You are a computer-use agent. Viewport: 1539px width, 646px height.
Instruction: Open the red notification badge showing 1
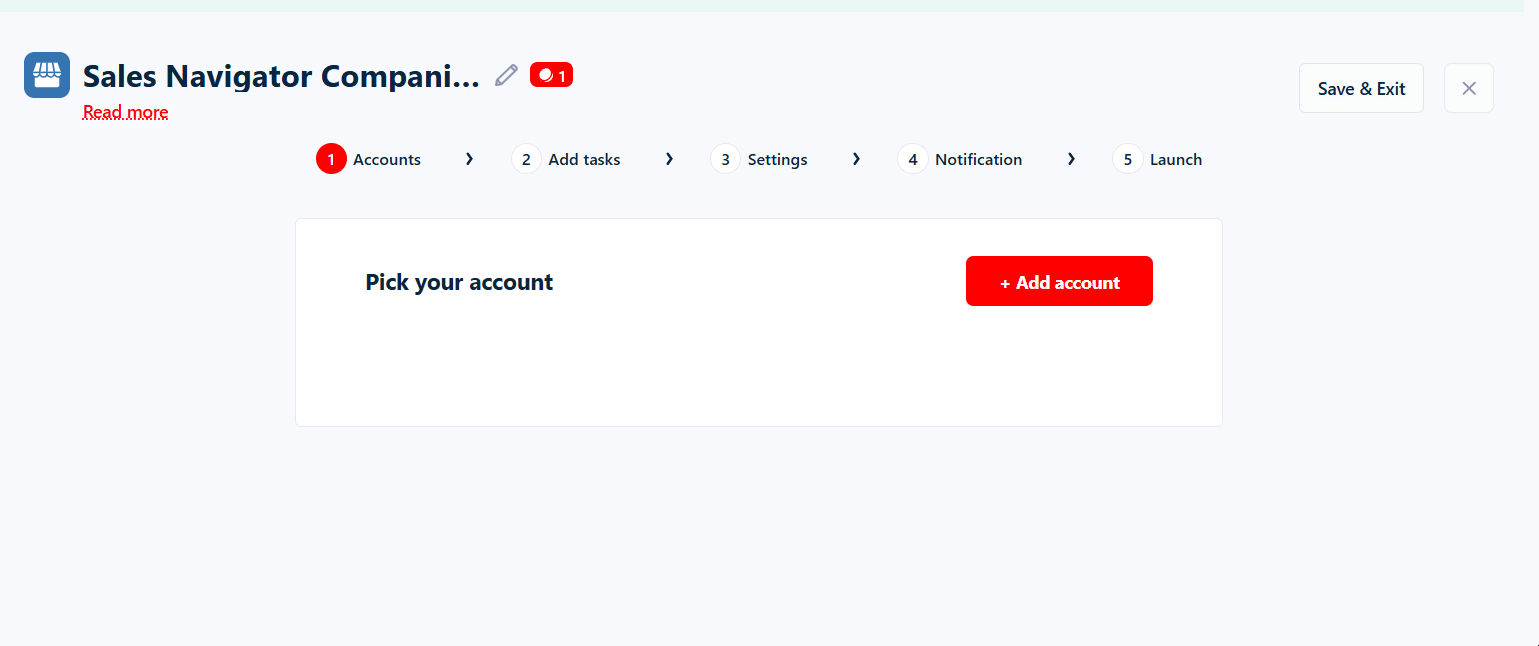(x=551, y=74)
